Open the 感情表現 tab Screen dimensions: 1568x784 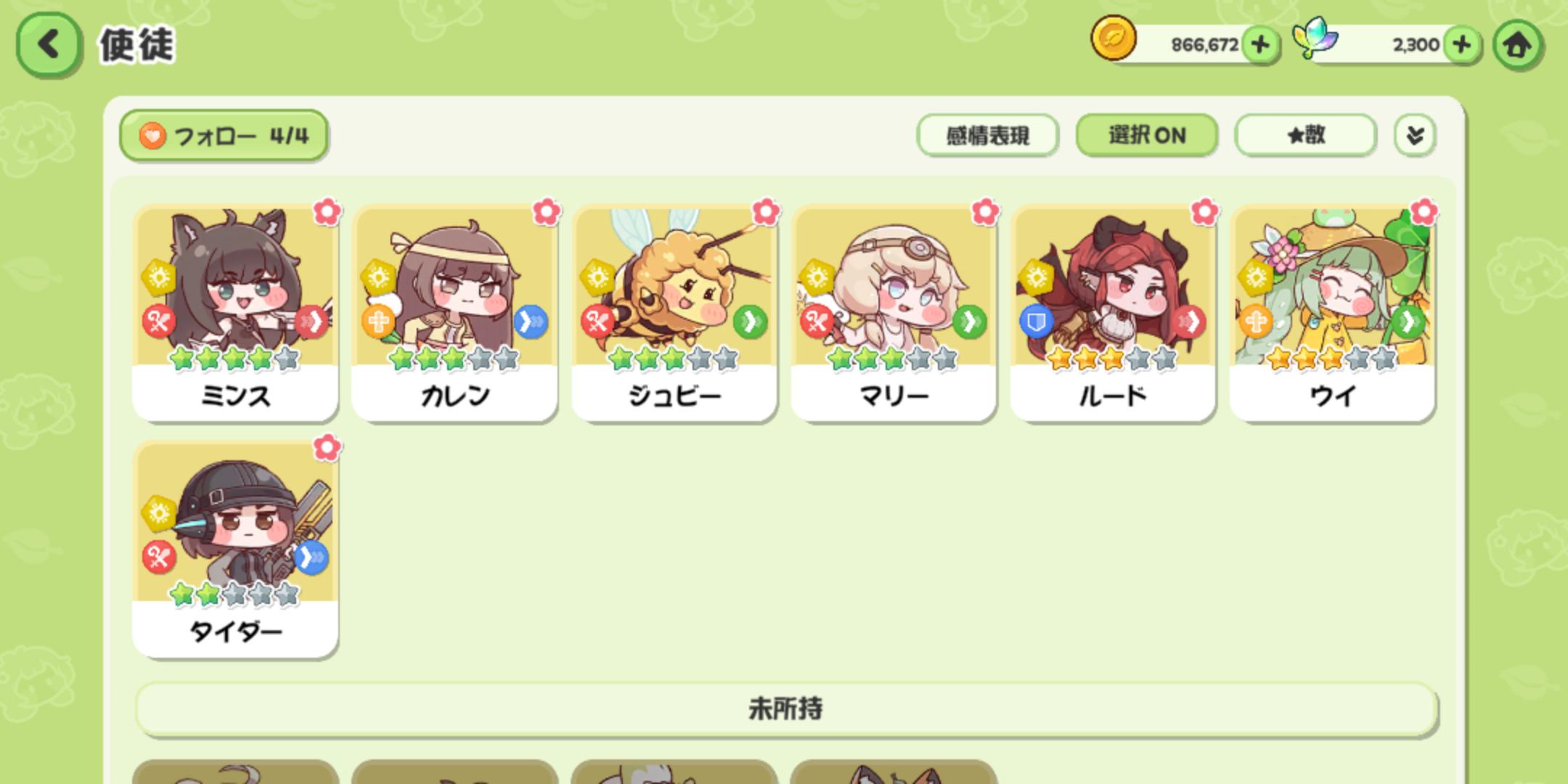pos(987,135)
